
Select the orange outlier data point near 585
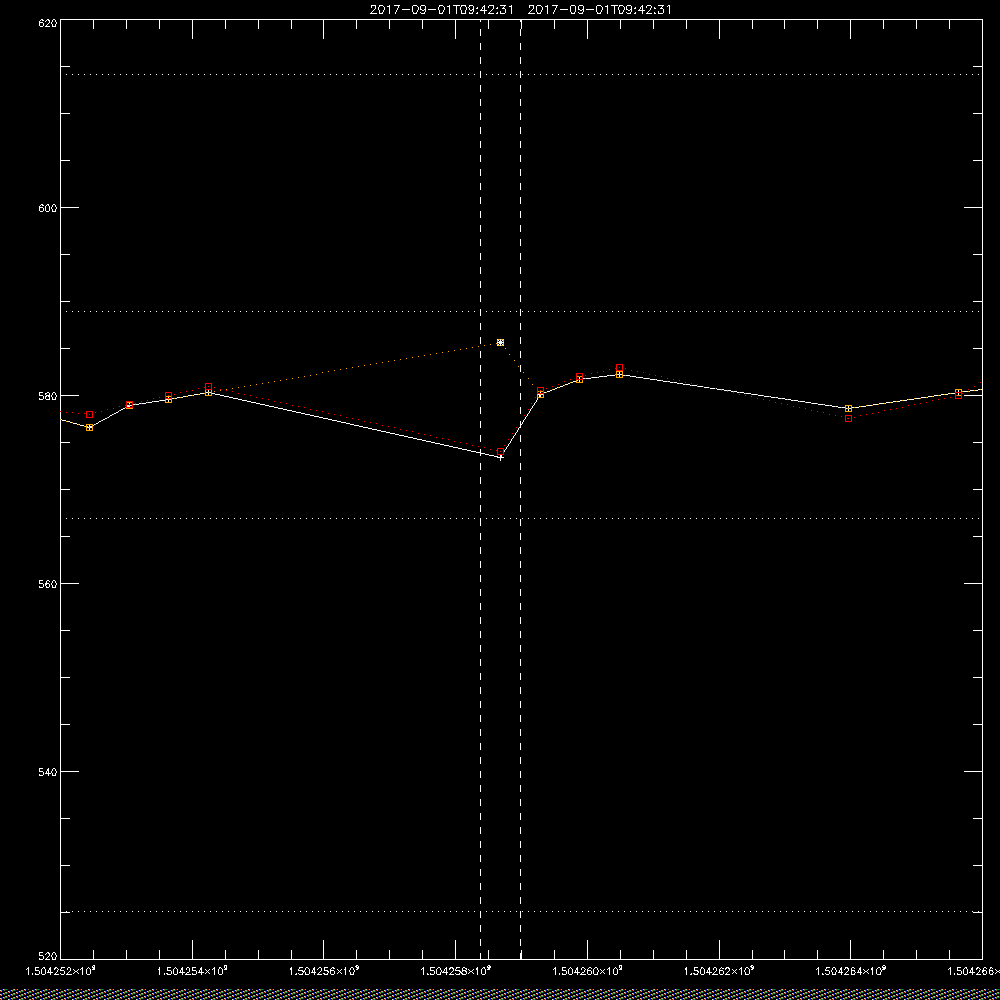pyautogui.click(x=501, y=342)
